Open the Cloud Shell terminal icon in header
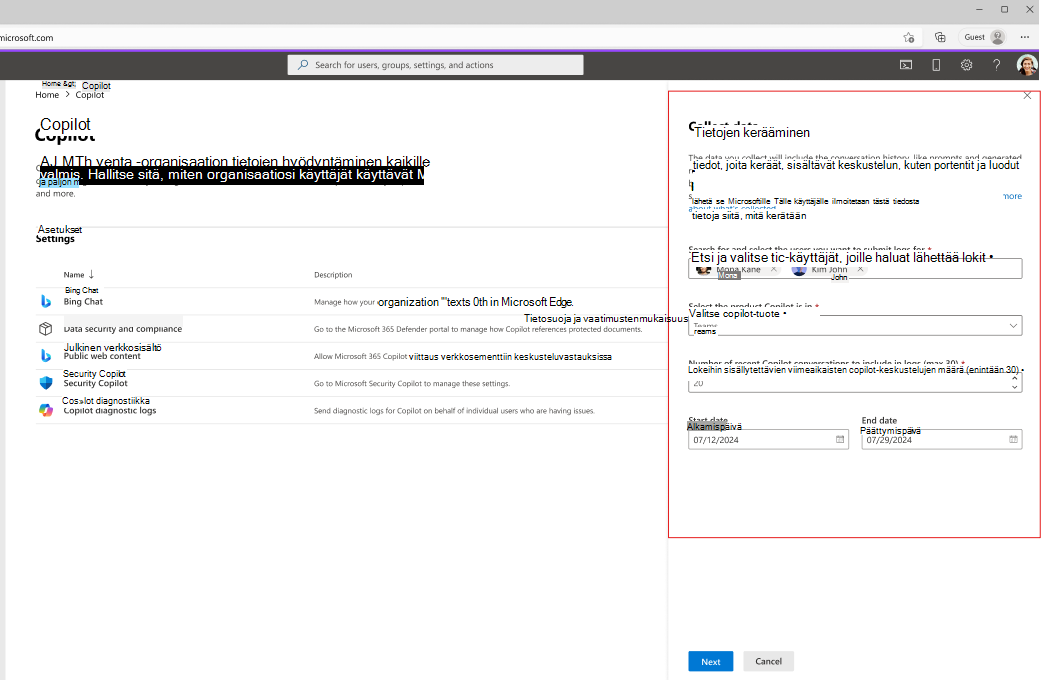Image resolution: width=1041 pixels, height=680 pixels. 906,65
